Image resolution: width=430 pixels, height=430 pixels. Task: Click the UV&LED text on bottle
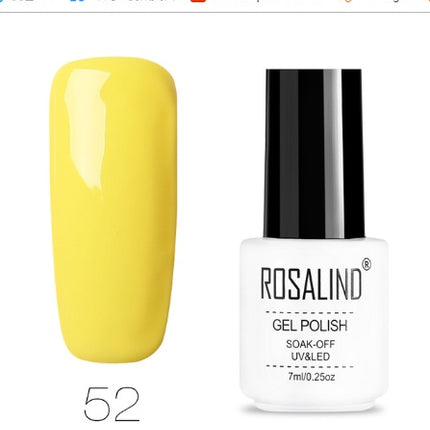(x=310, y=357)
